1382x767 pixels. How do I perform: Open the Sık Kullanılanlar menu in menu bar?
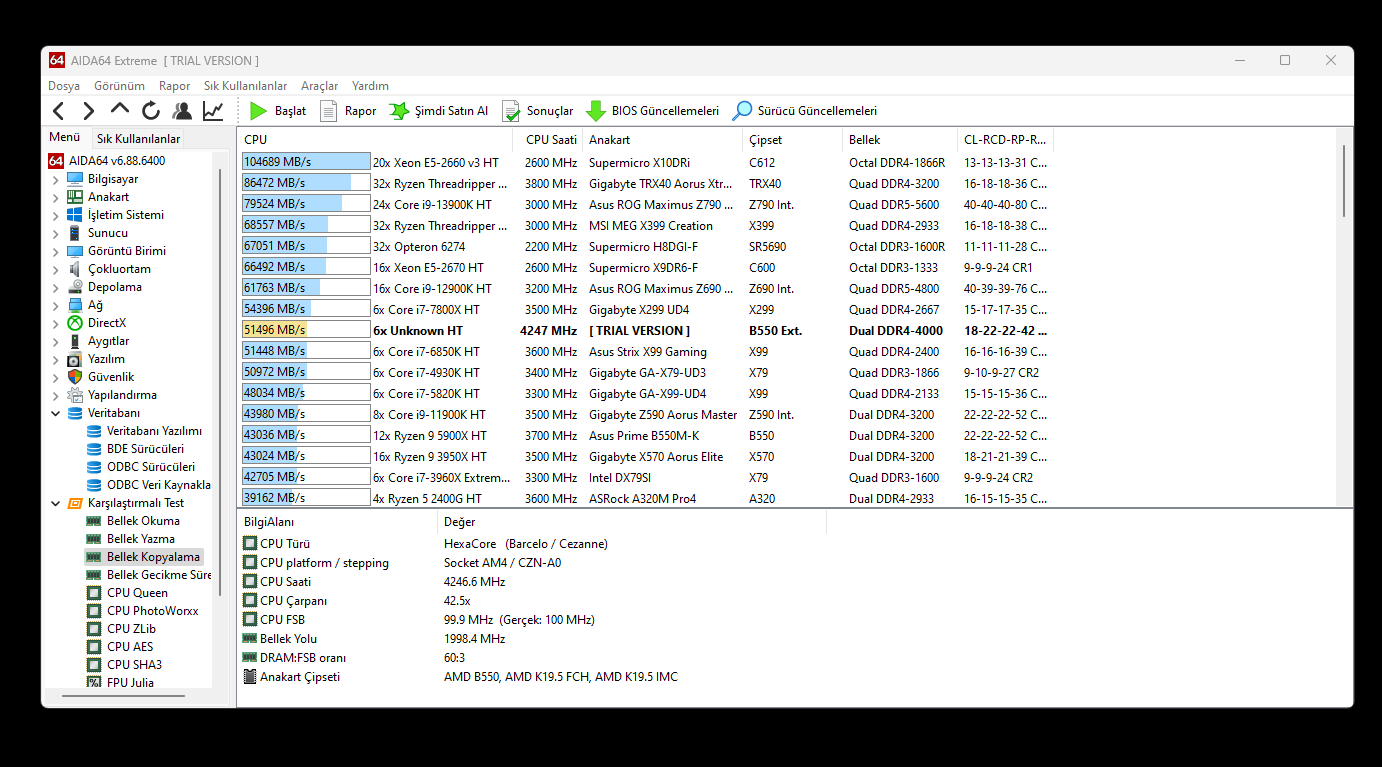click(x=245, y=86)
